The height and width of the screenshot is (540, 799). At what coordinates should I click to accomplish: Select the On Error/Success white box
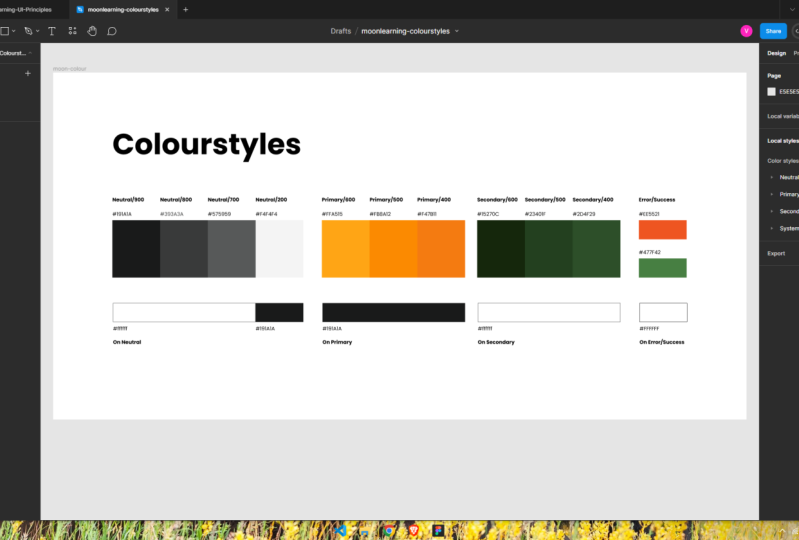663,312
